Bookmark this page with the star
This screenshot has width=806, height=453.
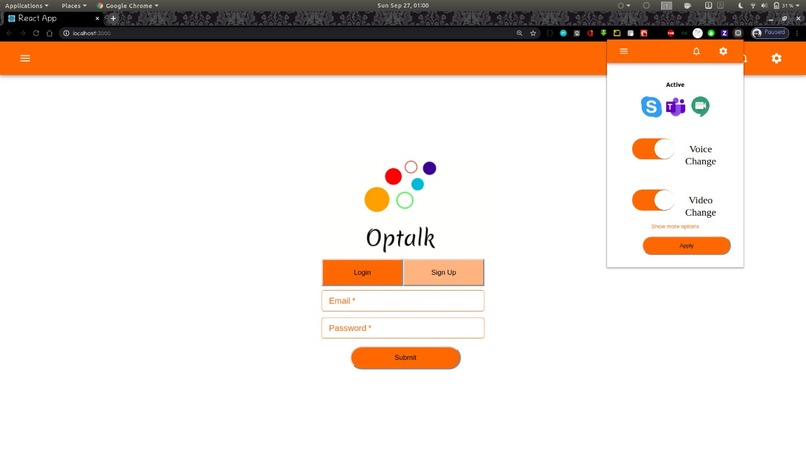click(x=533, y=33)
